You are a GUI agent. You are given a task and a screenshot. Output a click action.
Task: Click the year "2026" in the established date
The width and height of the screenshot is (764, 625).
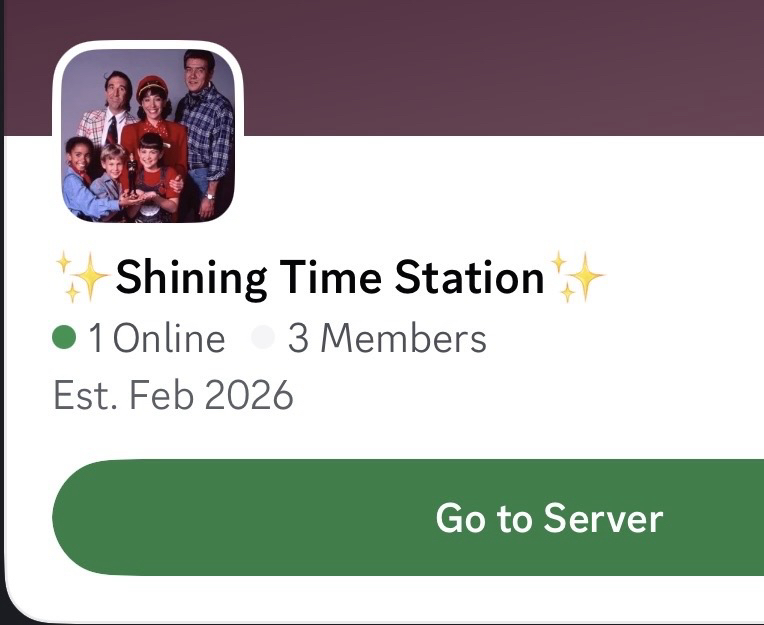coord(249,396)
